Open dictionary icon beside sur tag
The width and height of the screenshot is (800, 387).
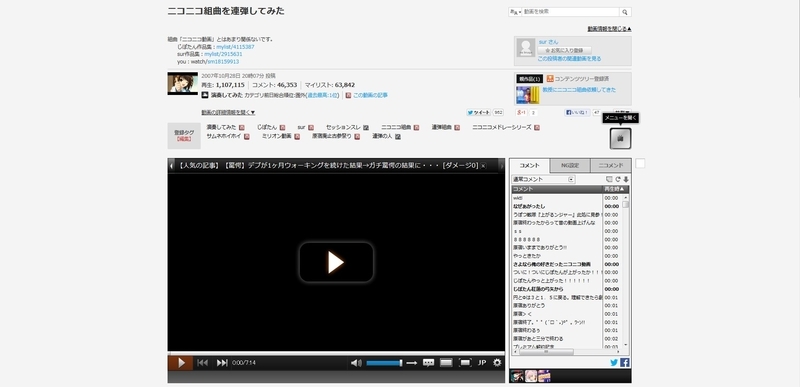[311, 128]
